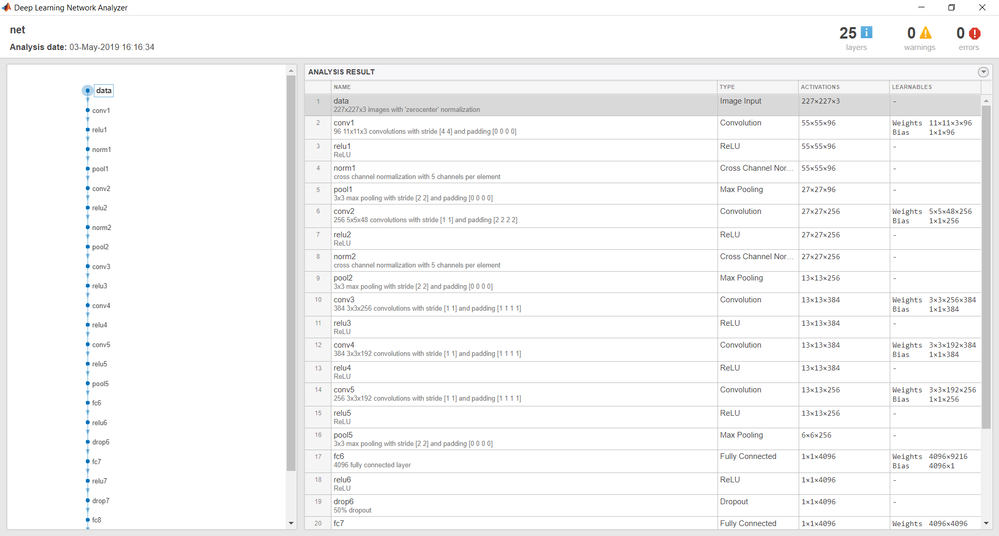The image size is (999, 536).
Task: Click the blue layers info icon
Action: tap(866, 33)
